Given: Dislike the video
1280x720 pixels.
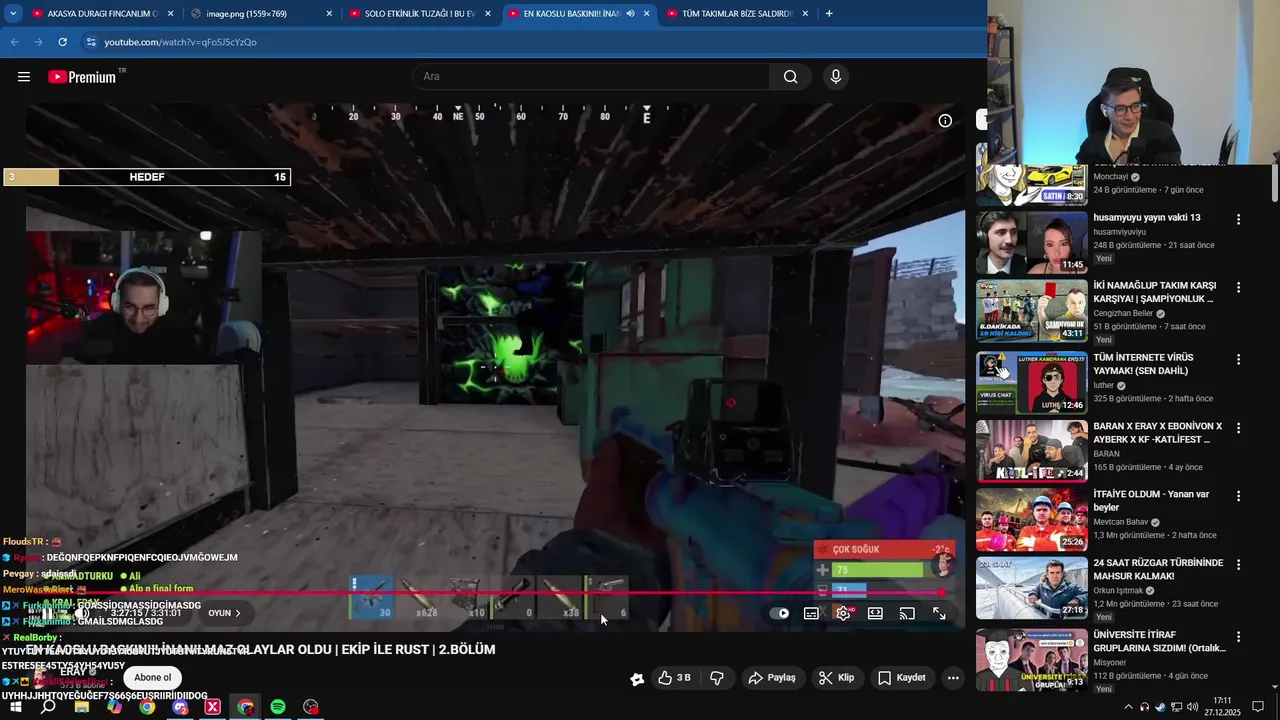Looking at the screenshot, I should coord(717,678).
